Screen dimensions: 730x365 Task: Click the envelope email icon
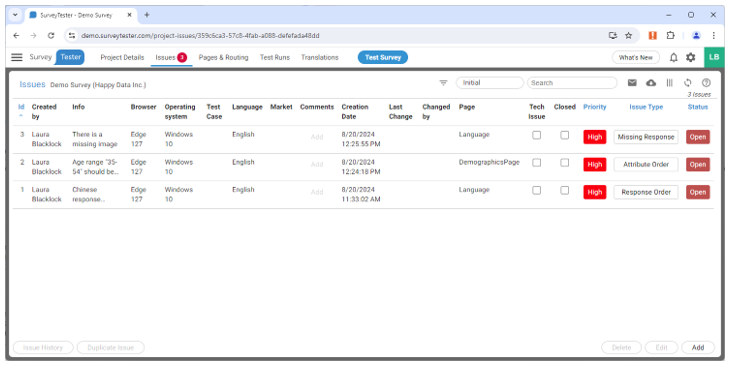(x=632, y=83)
